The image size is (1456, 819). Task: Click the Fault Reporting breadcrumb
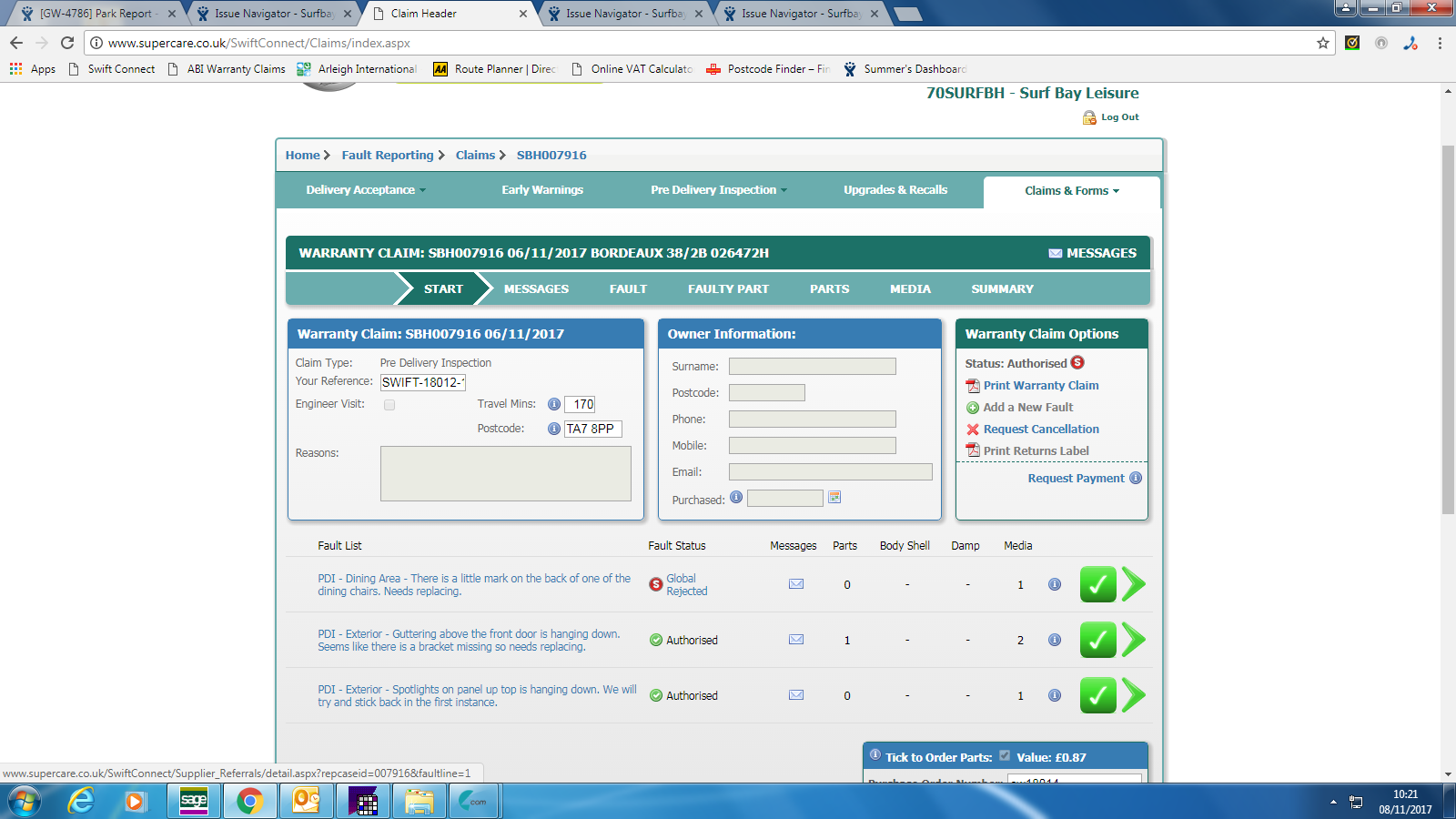(388, 156)
